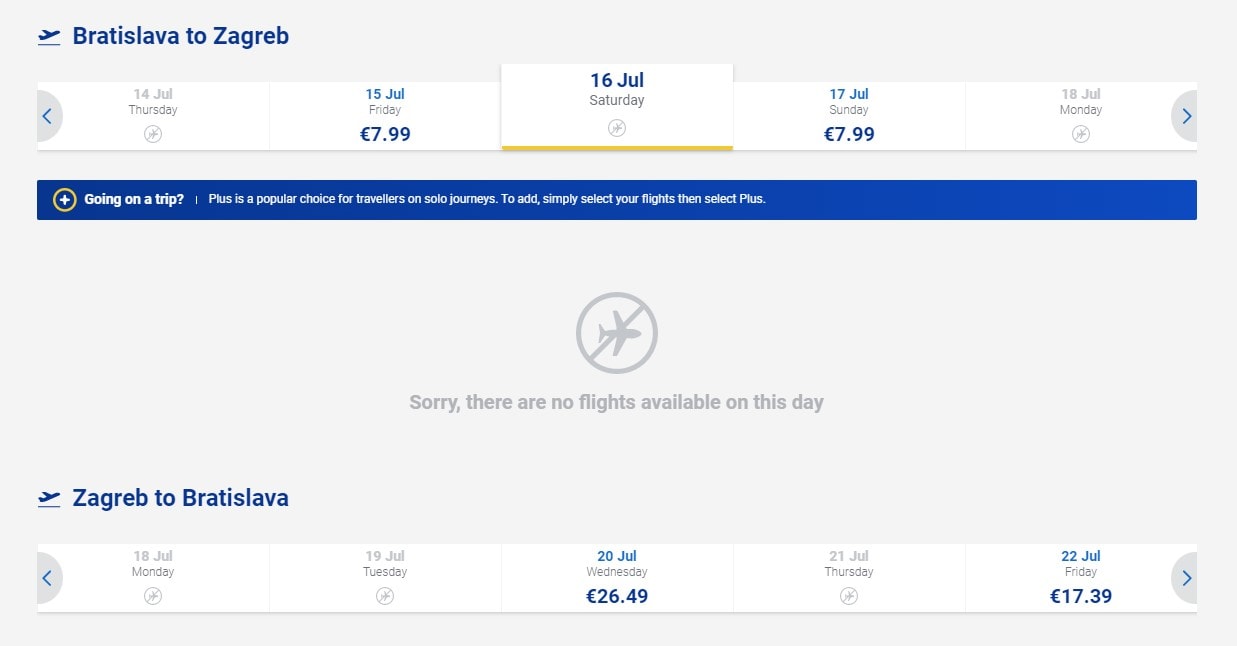
Task: Click the large no-flights plane icon
Action: tap(616, 333)
